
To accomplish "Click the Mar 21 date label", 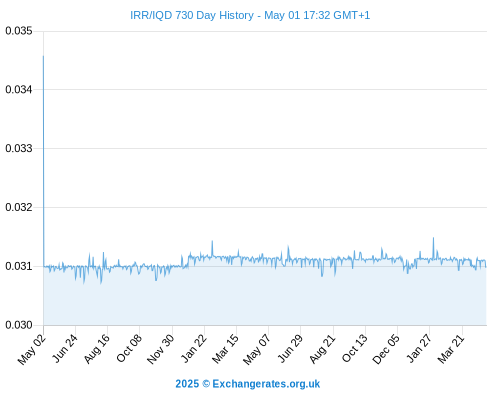I will pos(451,349).
